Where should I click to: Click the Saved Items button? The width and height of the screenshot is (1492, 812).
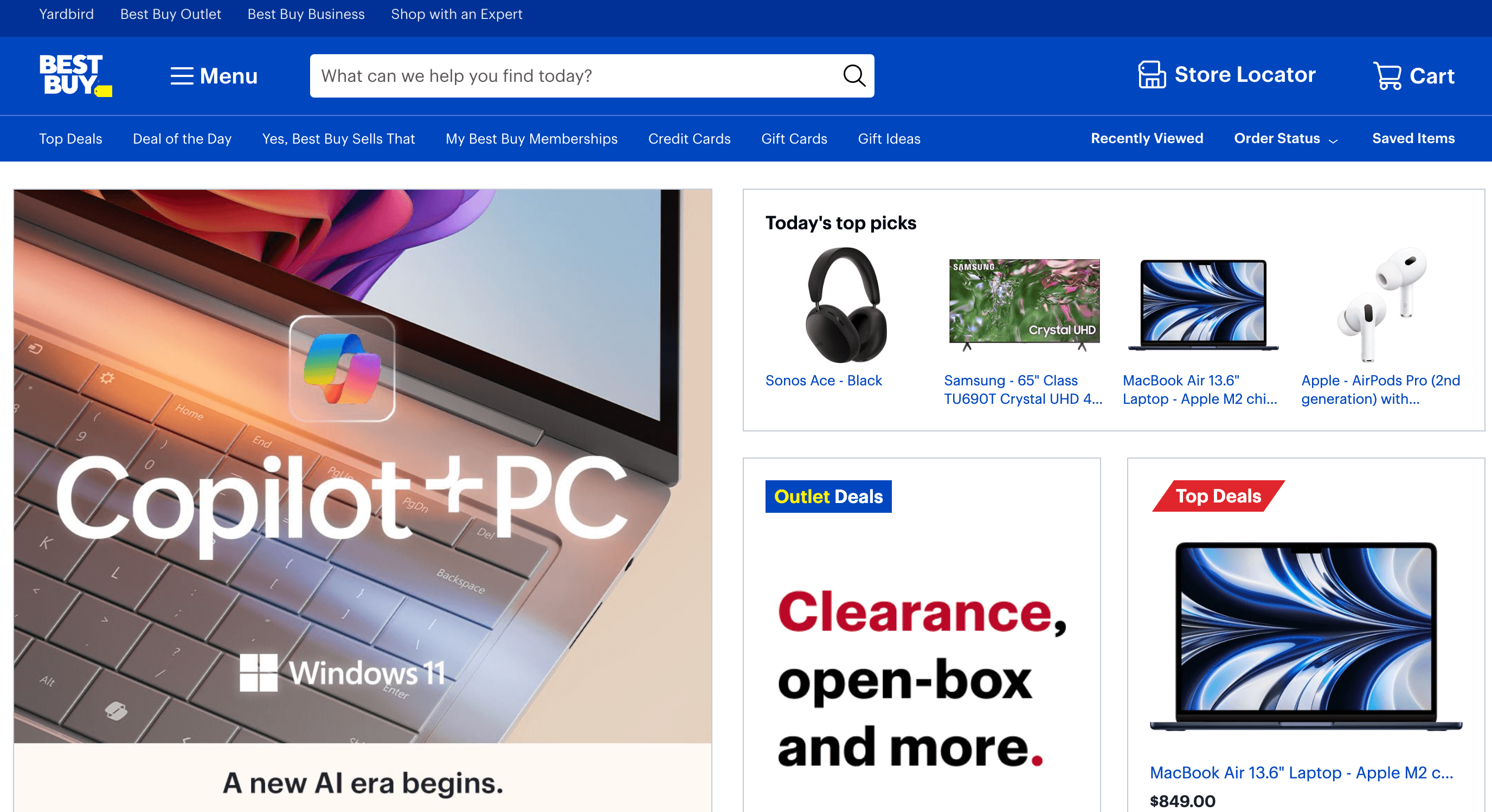coord(1414,139)
